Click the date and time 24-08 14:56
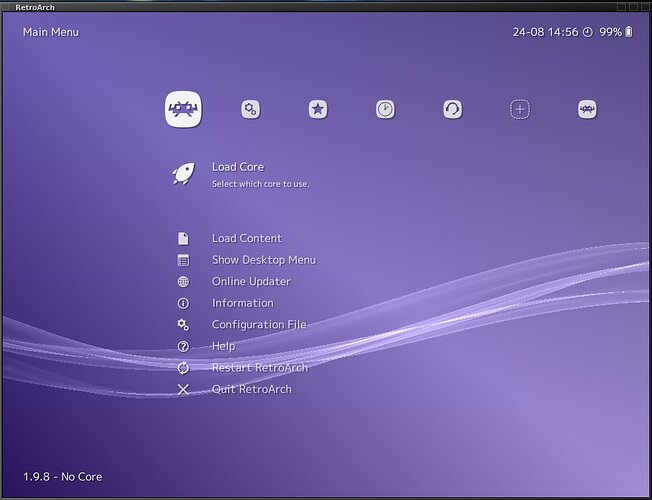Image resolution: width=652 pixels, height=500 pixels. click(545, 32)
